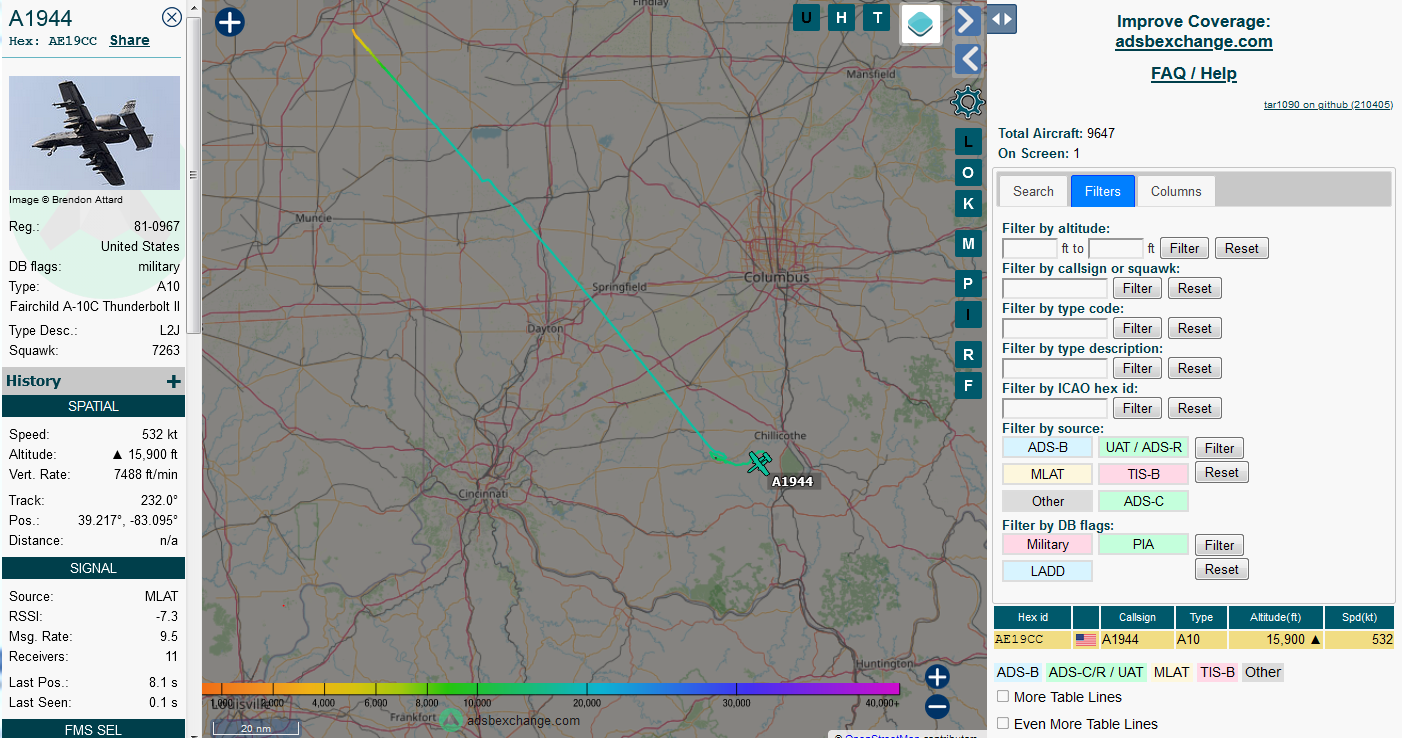The width and height of the screenshot is (1402, 738).
Task: Select PIA DB flag filter
Action: pos(1144,544)
